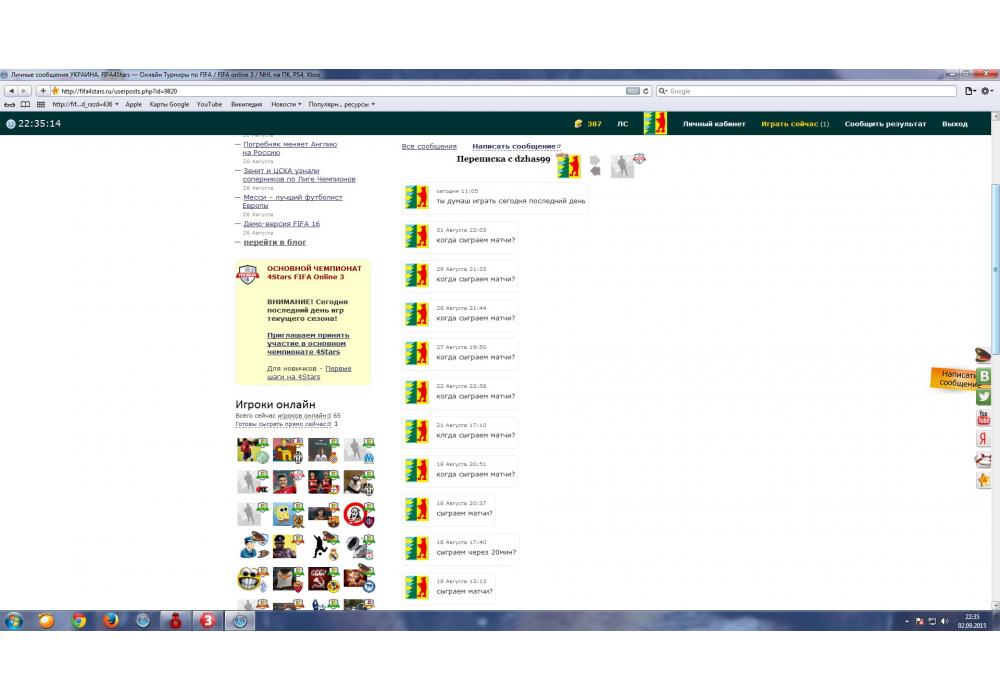This screenshot has height=700, width=1000.
Task: Click the browser back arrow button
Action: (11, 91)
